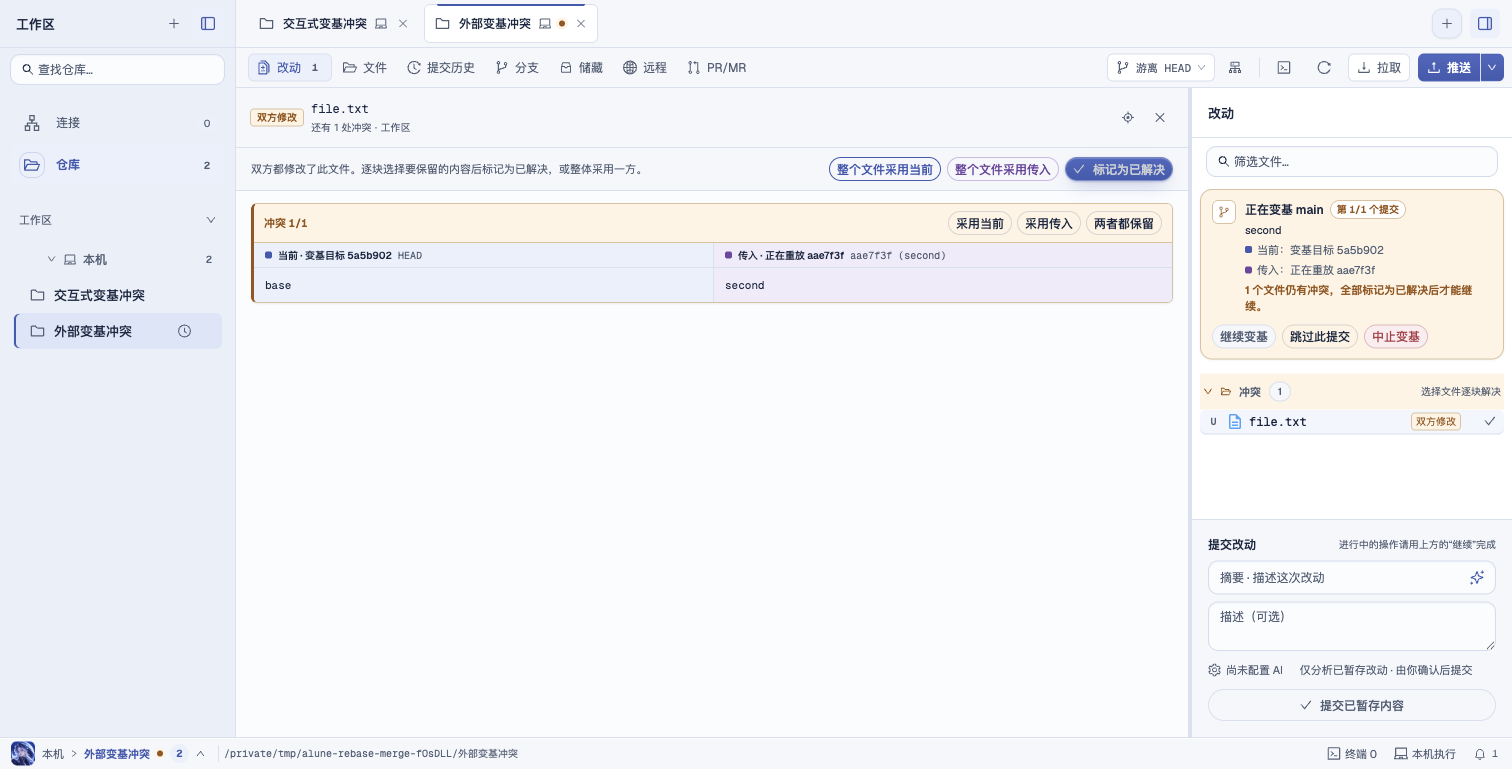Open the 分支 tab
The height and width of the screenshot is (769, 1512).
pyautogui.click(x=517, y=67)
